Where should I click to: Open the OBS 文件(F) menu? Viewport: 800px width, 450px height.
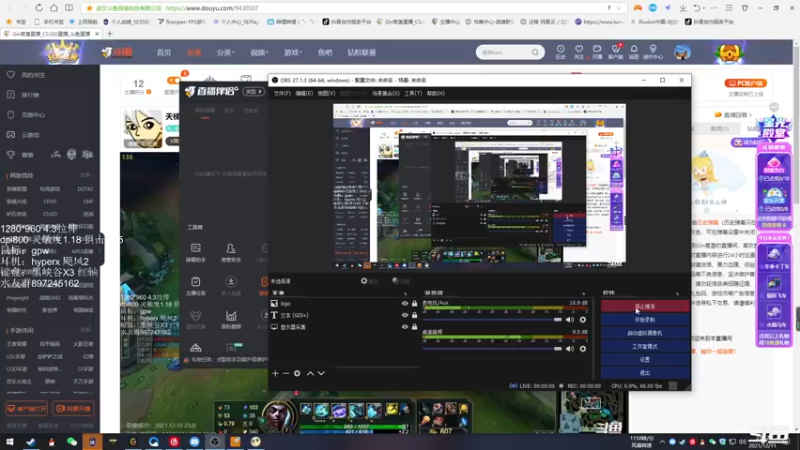point(282,93)
